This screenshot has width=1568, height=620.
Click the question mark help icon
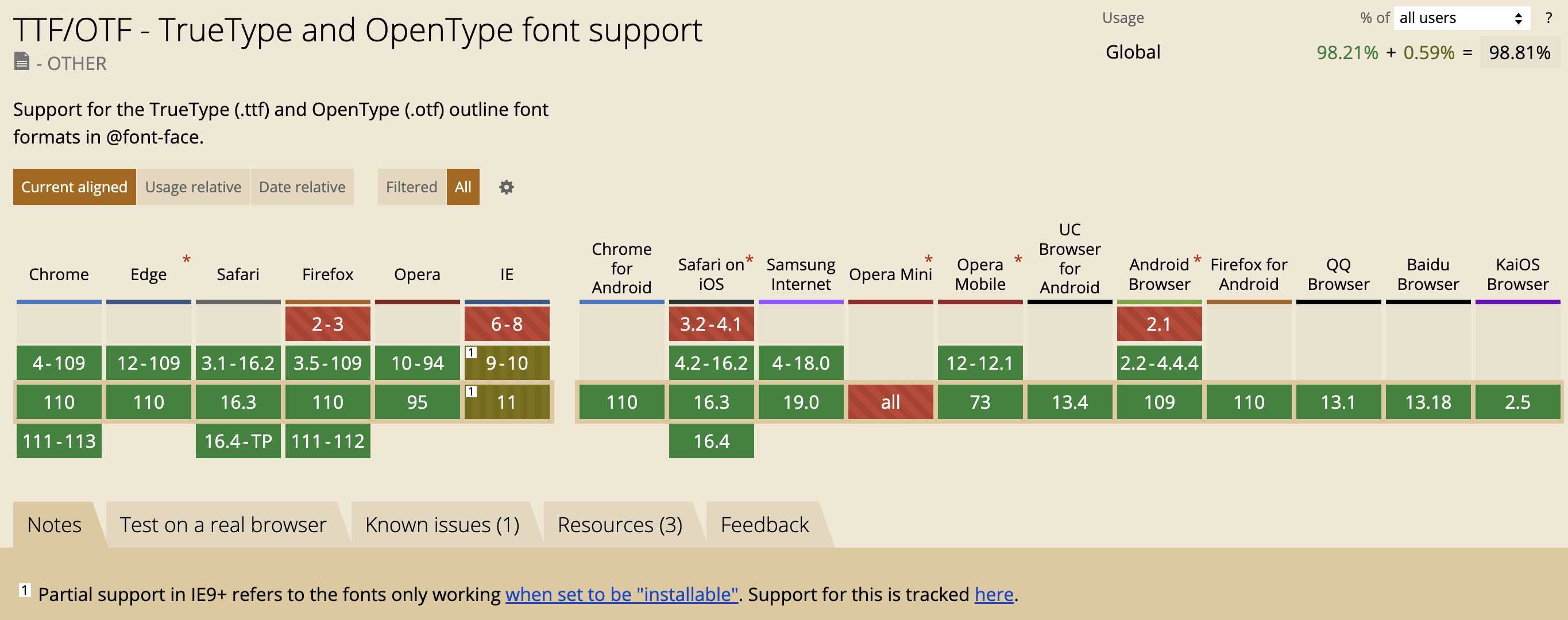[1548, 18]
